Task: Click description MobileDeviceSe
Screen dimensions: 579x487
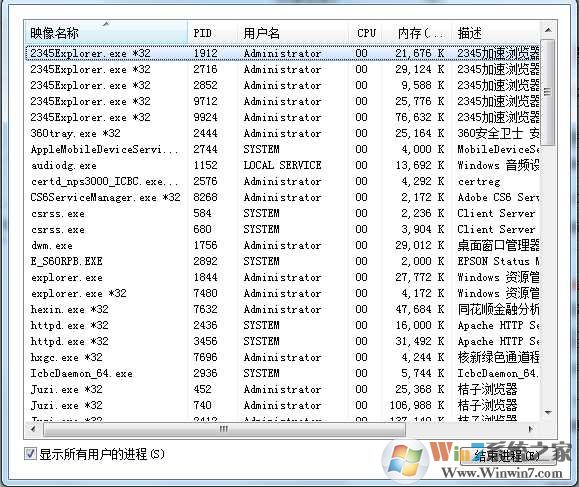Action: pyautogui.click(x=498, y=149)
